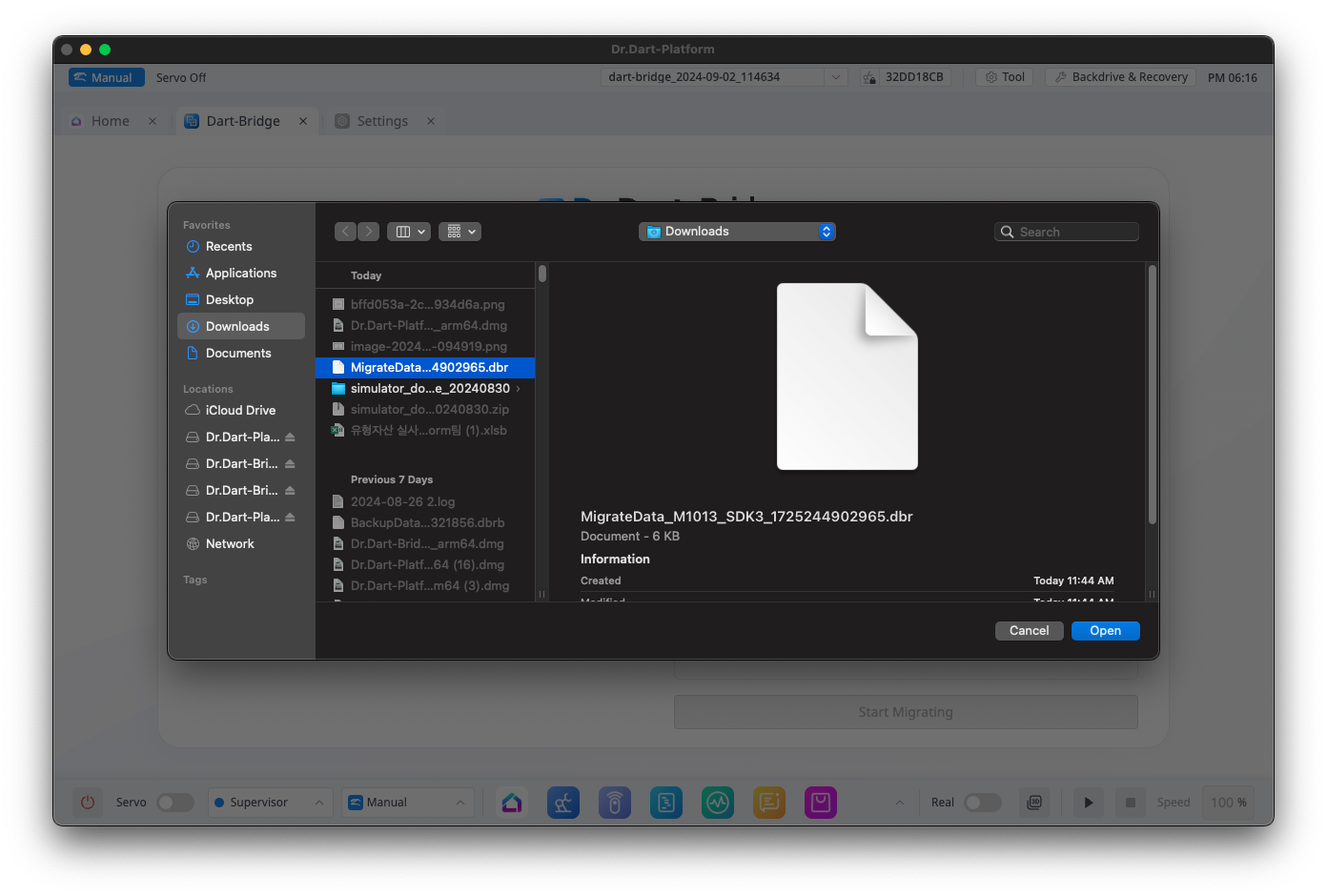The image size is (1327, 896).
Task: Eject the topmost Dr.Dart-Pla... volume in the sidebar
Action: pos(290,438)
